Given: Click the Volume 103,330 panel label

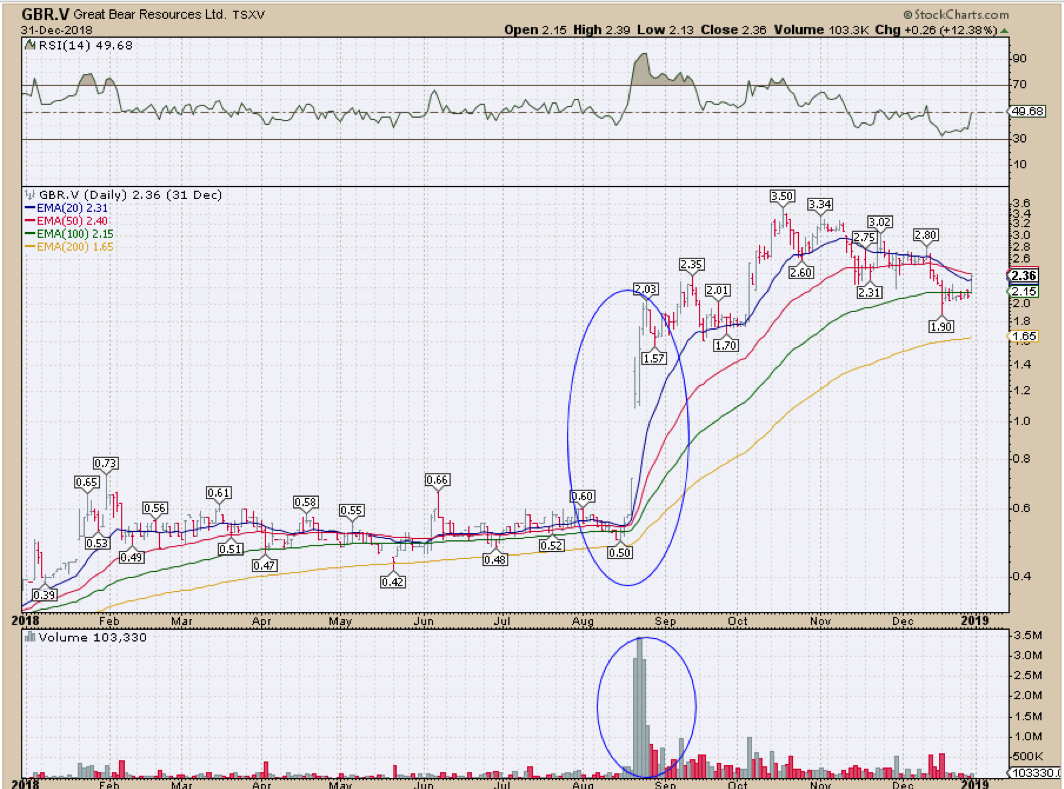Looking at the screenshot, I should (x=92, y=637).
